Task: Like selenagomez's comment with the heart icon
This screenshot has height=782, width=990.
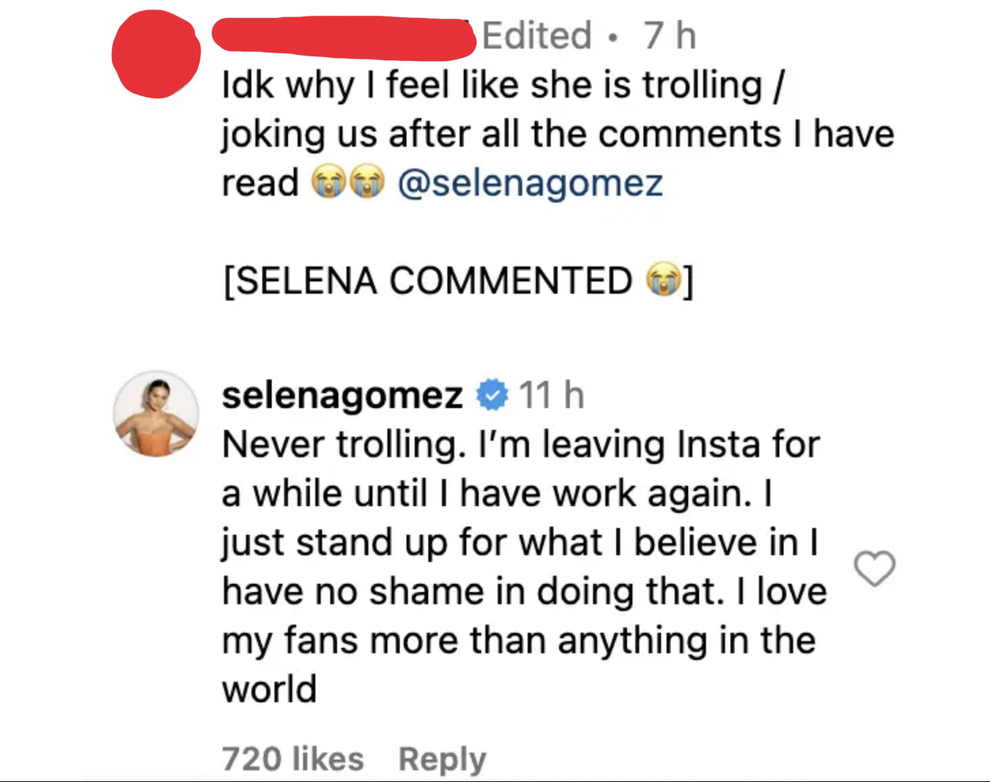Action: click(875, 569)
